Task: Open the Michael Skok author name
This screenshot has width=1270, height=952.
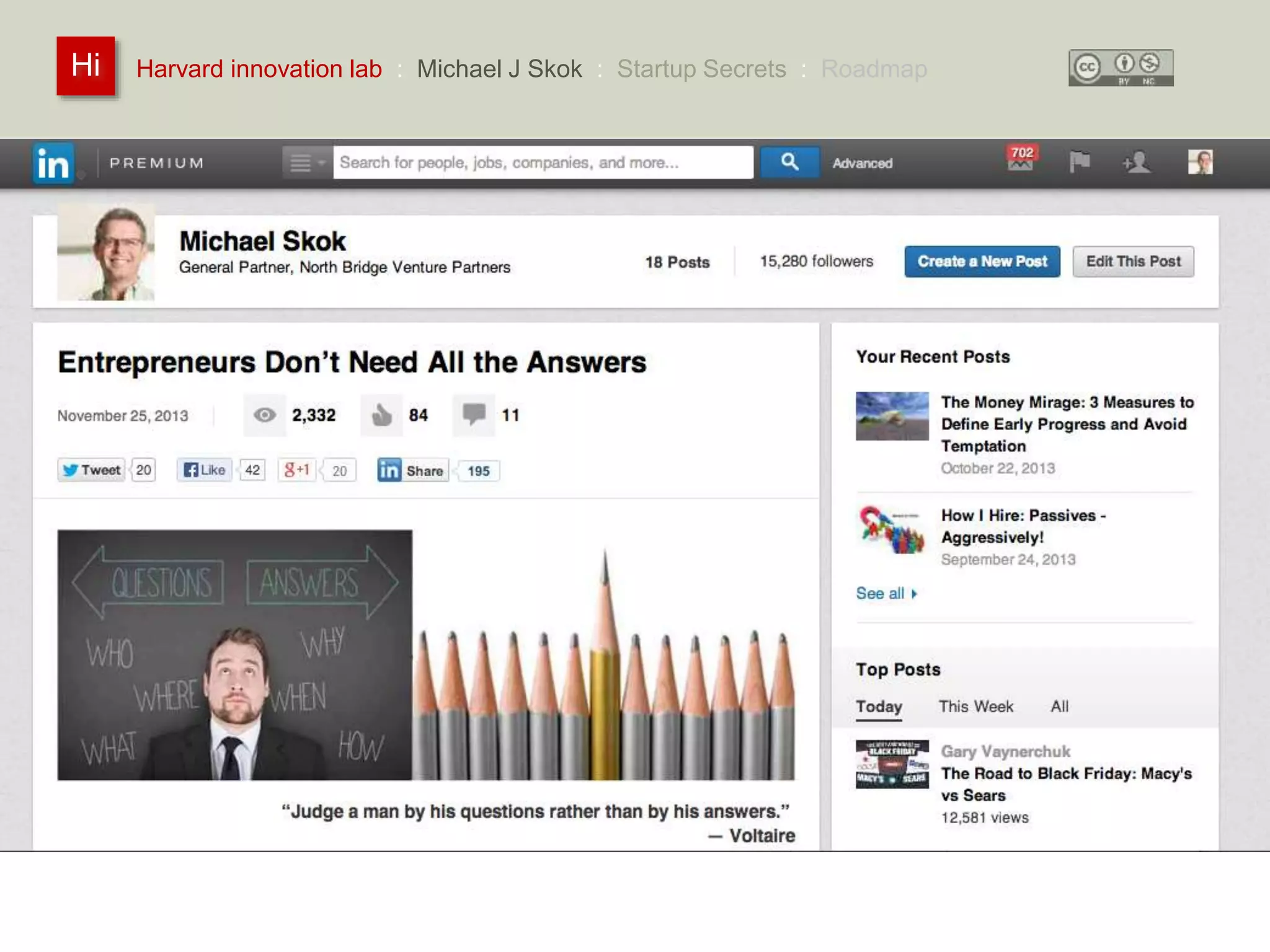Action: click(262, 241)
